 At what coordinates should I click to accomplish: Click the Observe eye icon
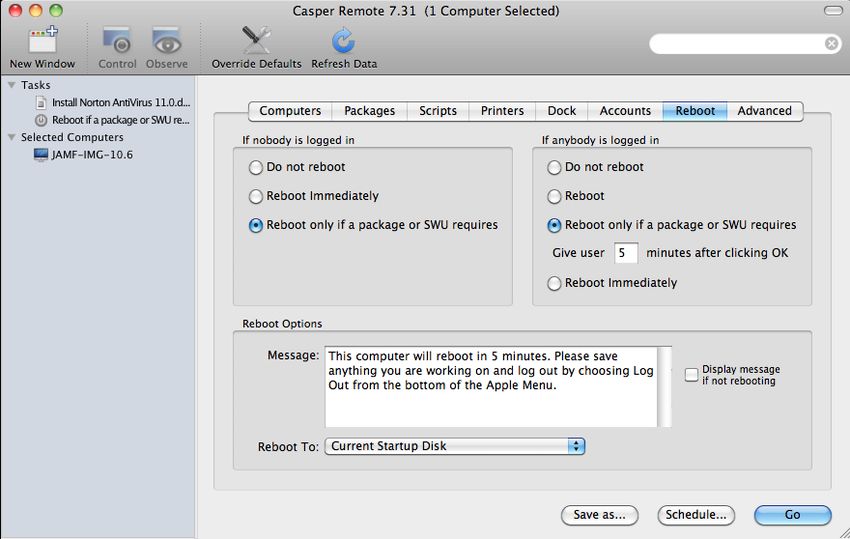(167, 41)
